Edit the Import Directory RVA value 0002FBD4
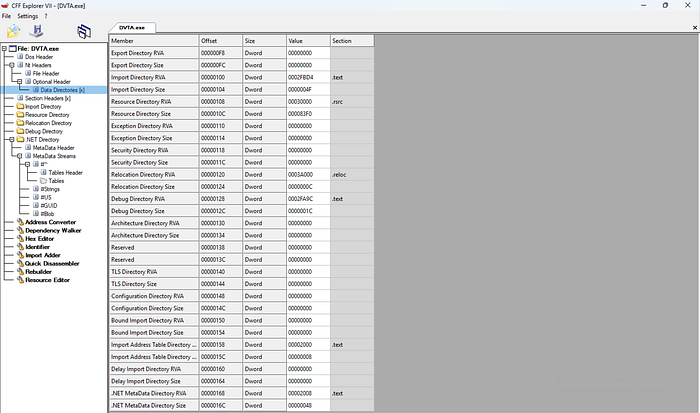700x413 pixels. (x=308, y=77)
